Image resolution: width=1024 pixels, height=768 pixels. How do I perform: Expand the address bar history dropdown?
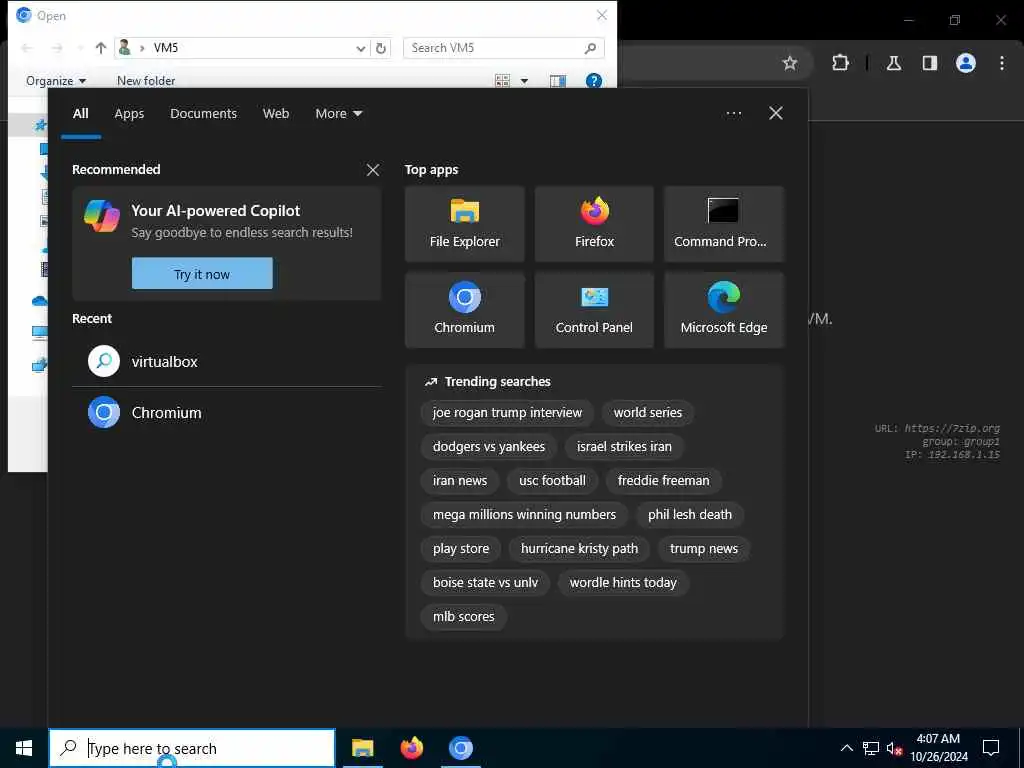(x=360, y=48)
